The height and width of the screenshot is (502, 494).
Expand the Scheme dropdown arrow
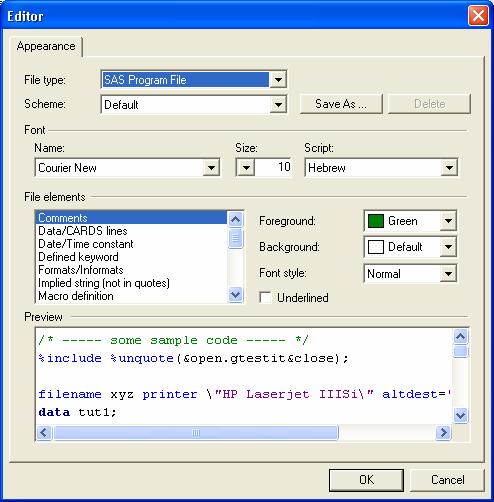point(278,105)
